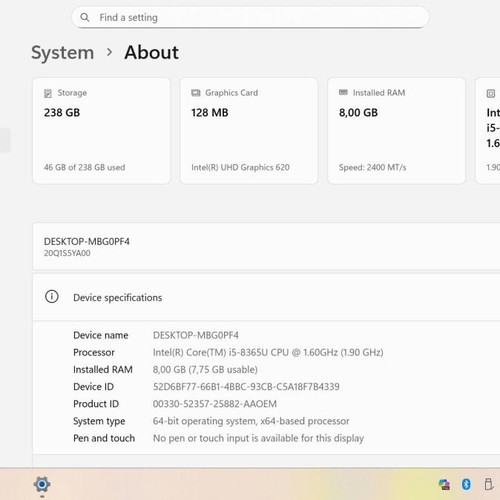Open the Storage card

click(x=101, y=131)
